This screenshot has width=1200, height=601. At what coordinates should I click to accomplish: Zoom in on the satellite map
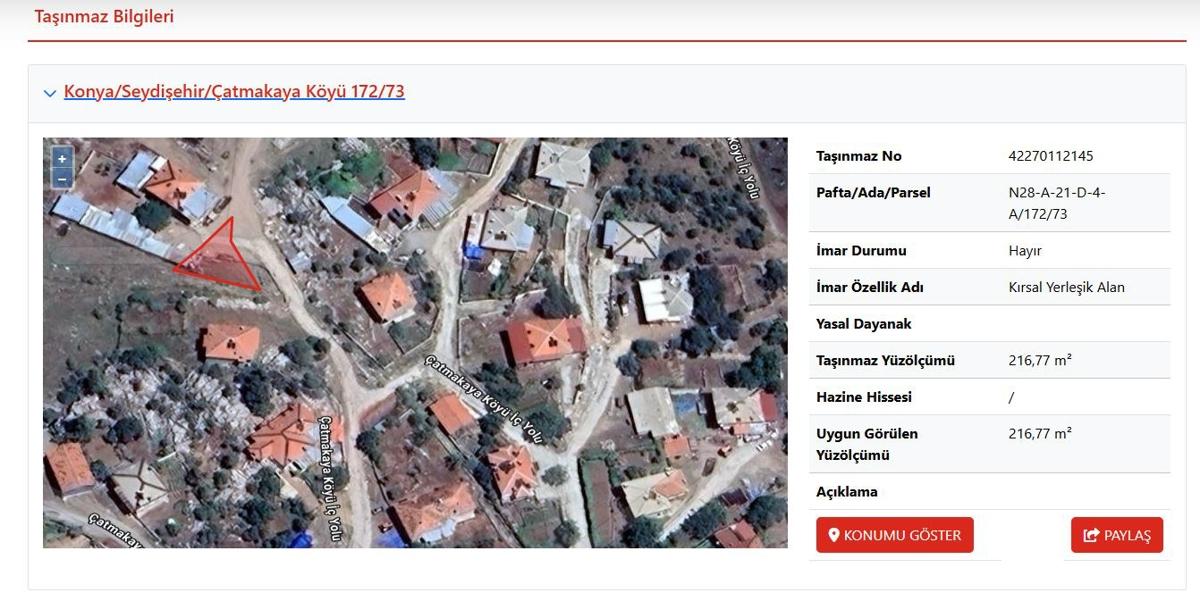[x=62, y=159]
